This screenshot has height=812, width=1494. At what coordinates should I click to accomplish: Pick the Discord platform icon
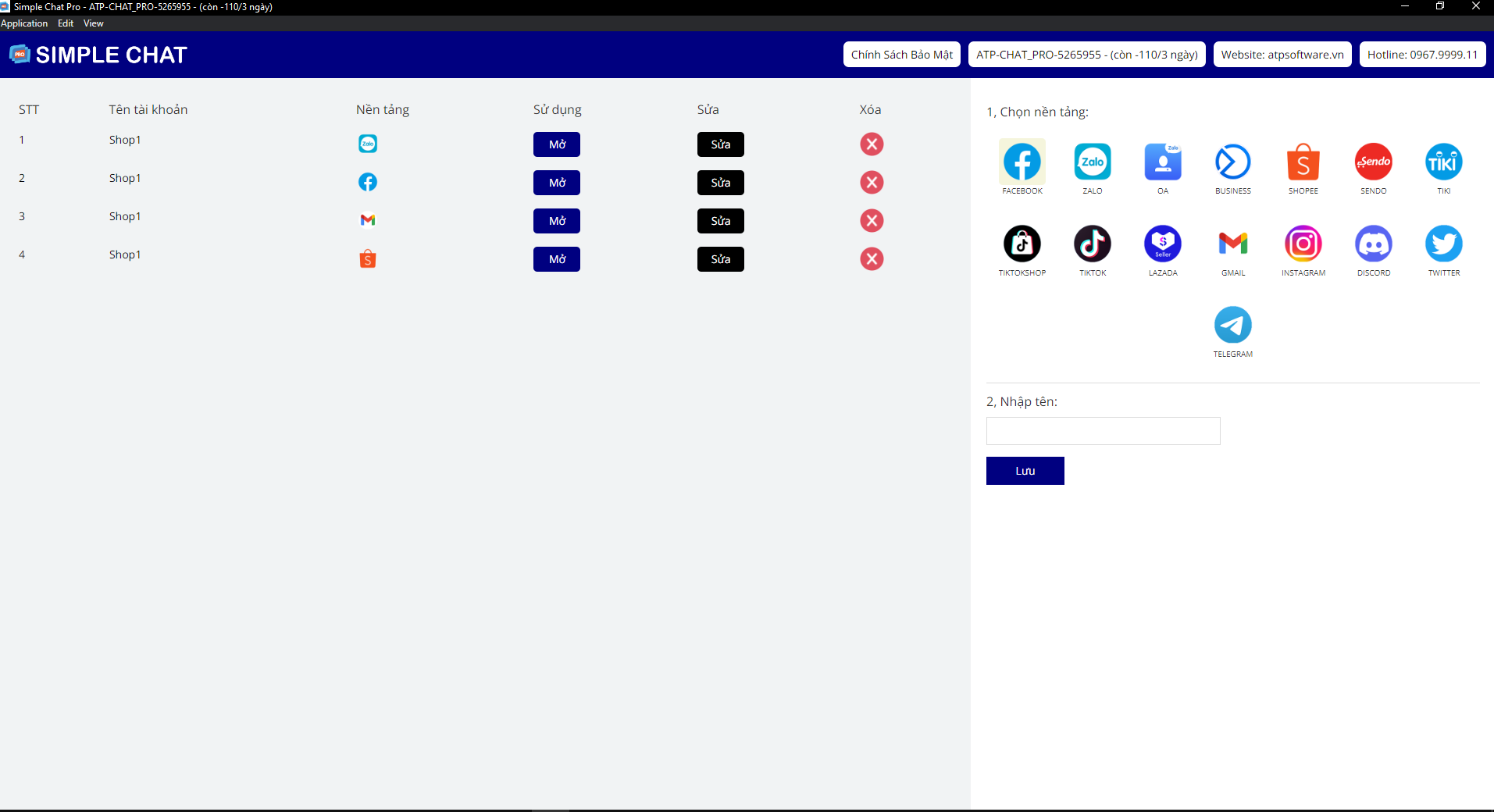point(1373,244)
